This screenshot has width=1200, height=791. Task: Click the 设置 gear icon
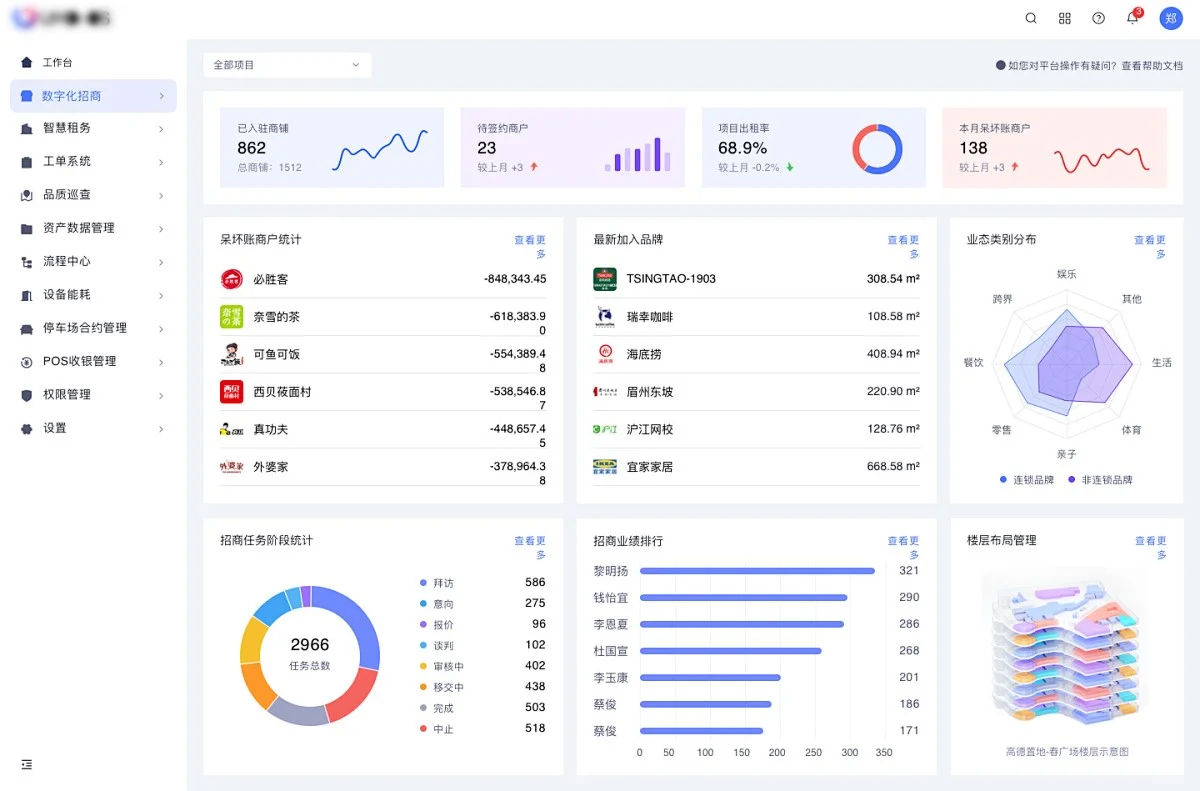click(x=27, y=428)
